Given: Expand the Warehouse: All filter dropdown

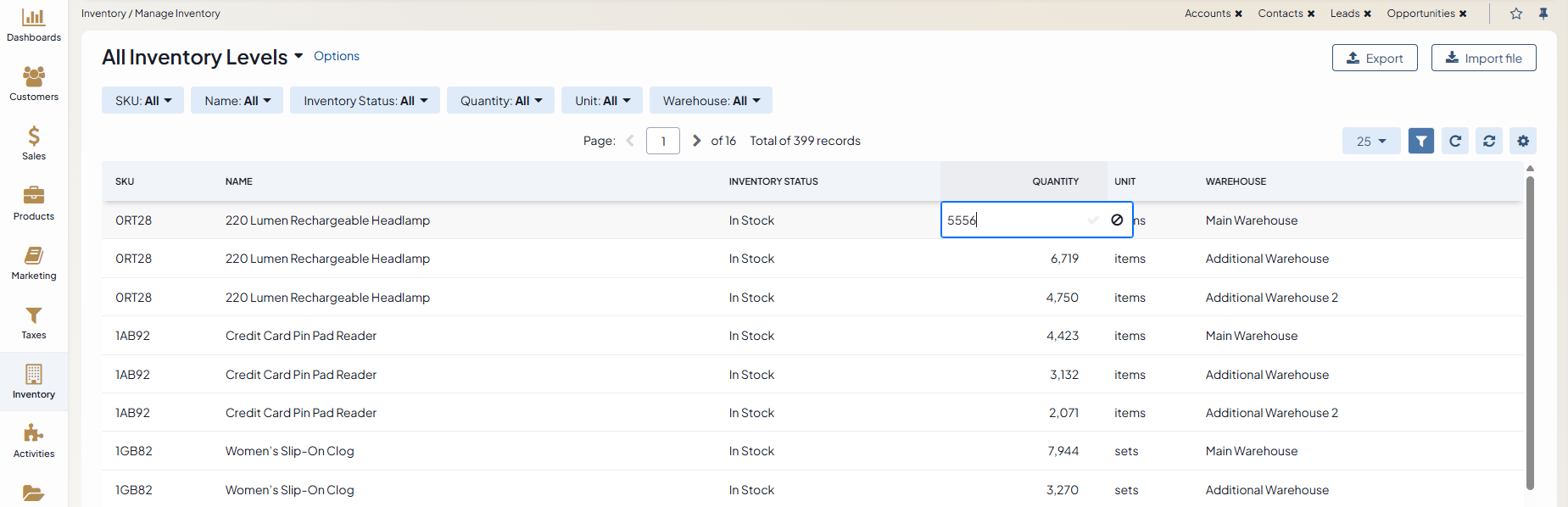Looking at the screenshot, I should [x=711, y=101].
